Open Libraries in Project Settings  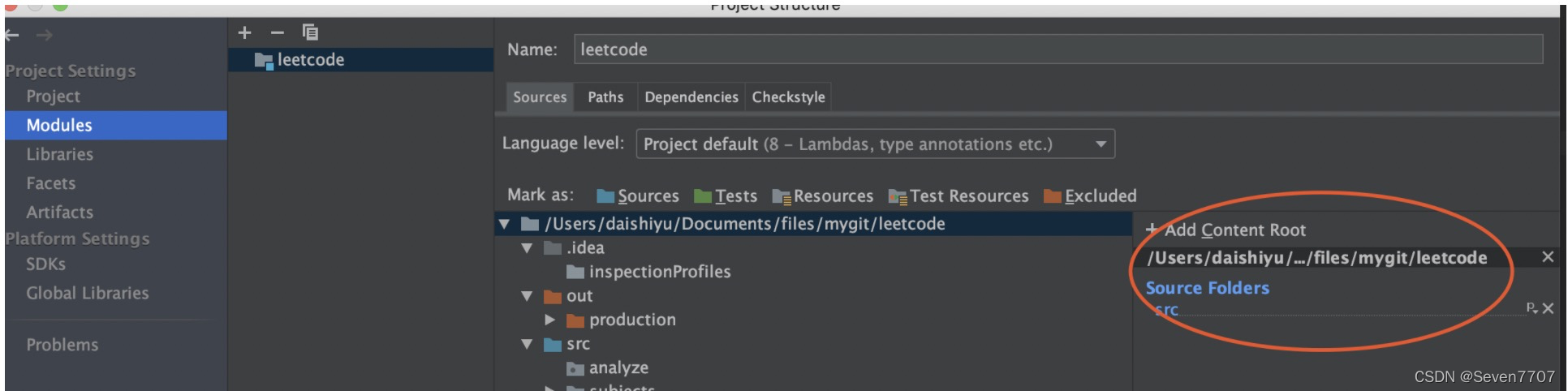(59, 154)
